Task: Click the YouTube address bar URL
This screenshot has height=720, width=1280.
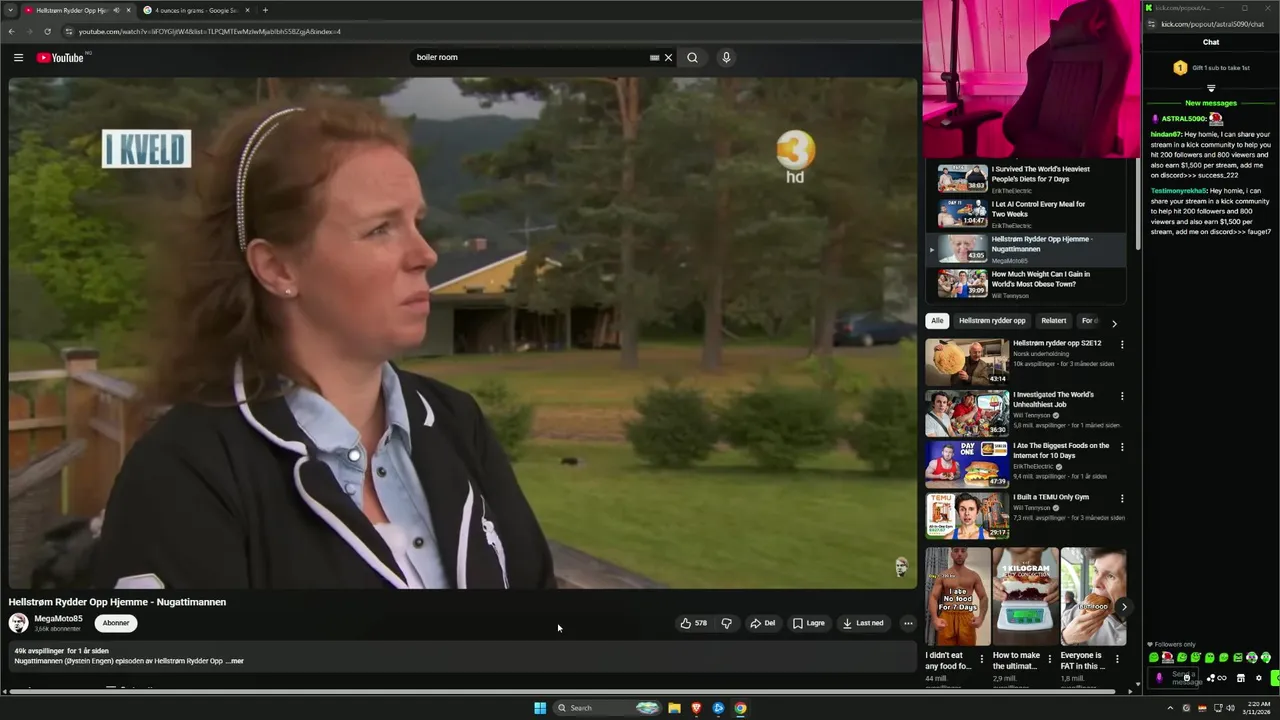Action: point(210,31)
